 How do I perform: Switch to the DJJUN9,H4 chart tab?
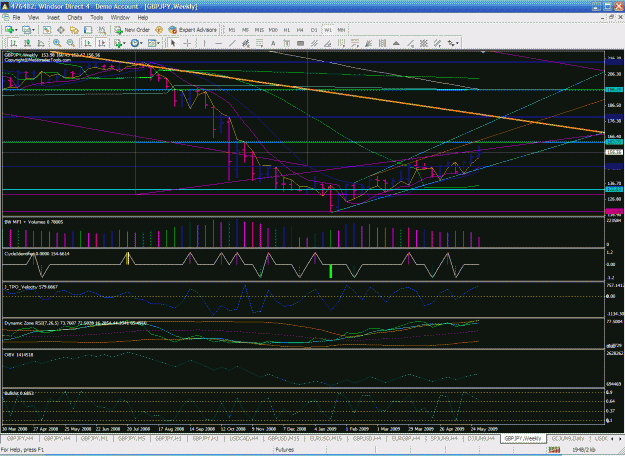click(481, 438)
